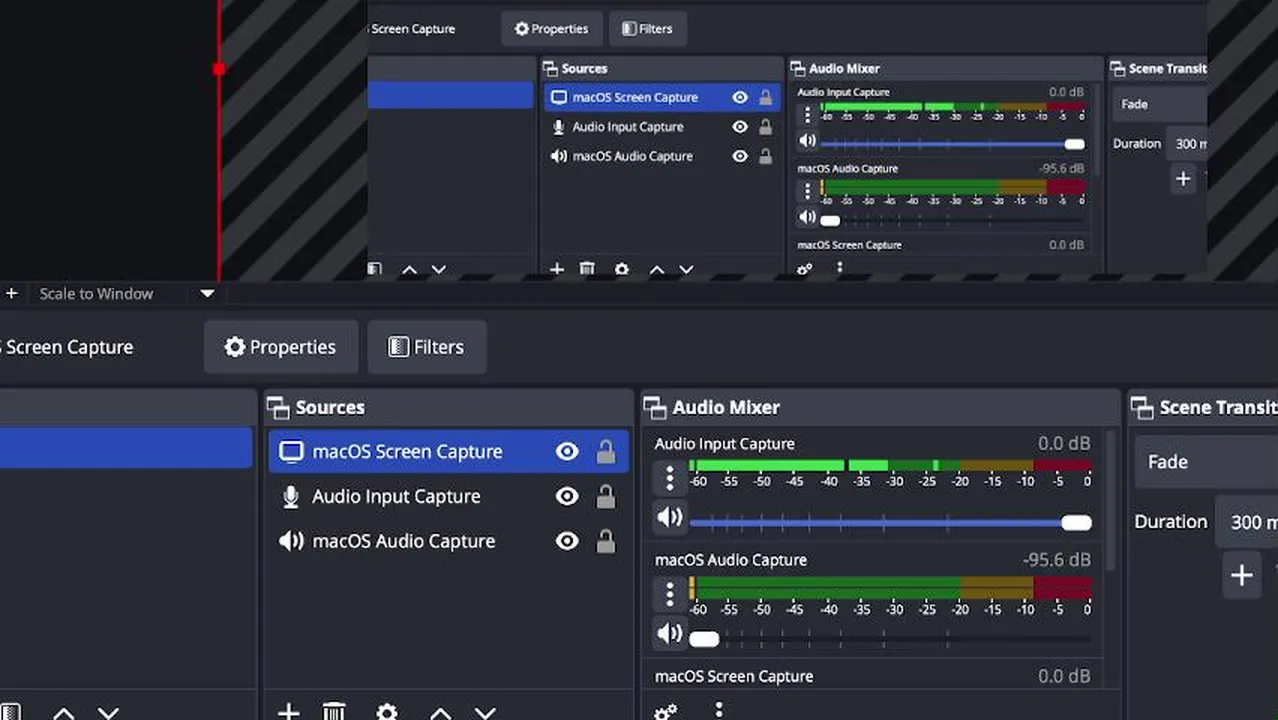Click trash icon in preview Sources toolbar

click(587, 270)
